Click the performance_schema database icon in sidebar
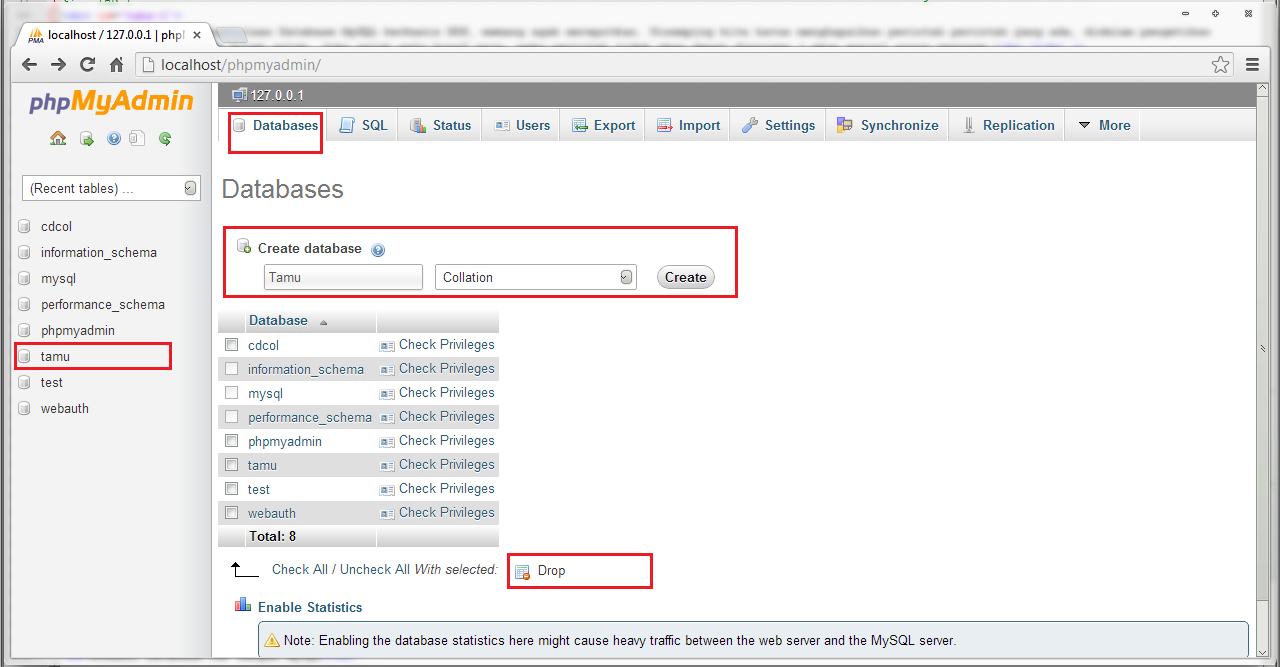Viewport: 1280px width, 667px height. click(x=25, y=305)
